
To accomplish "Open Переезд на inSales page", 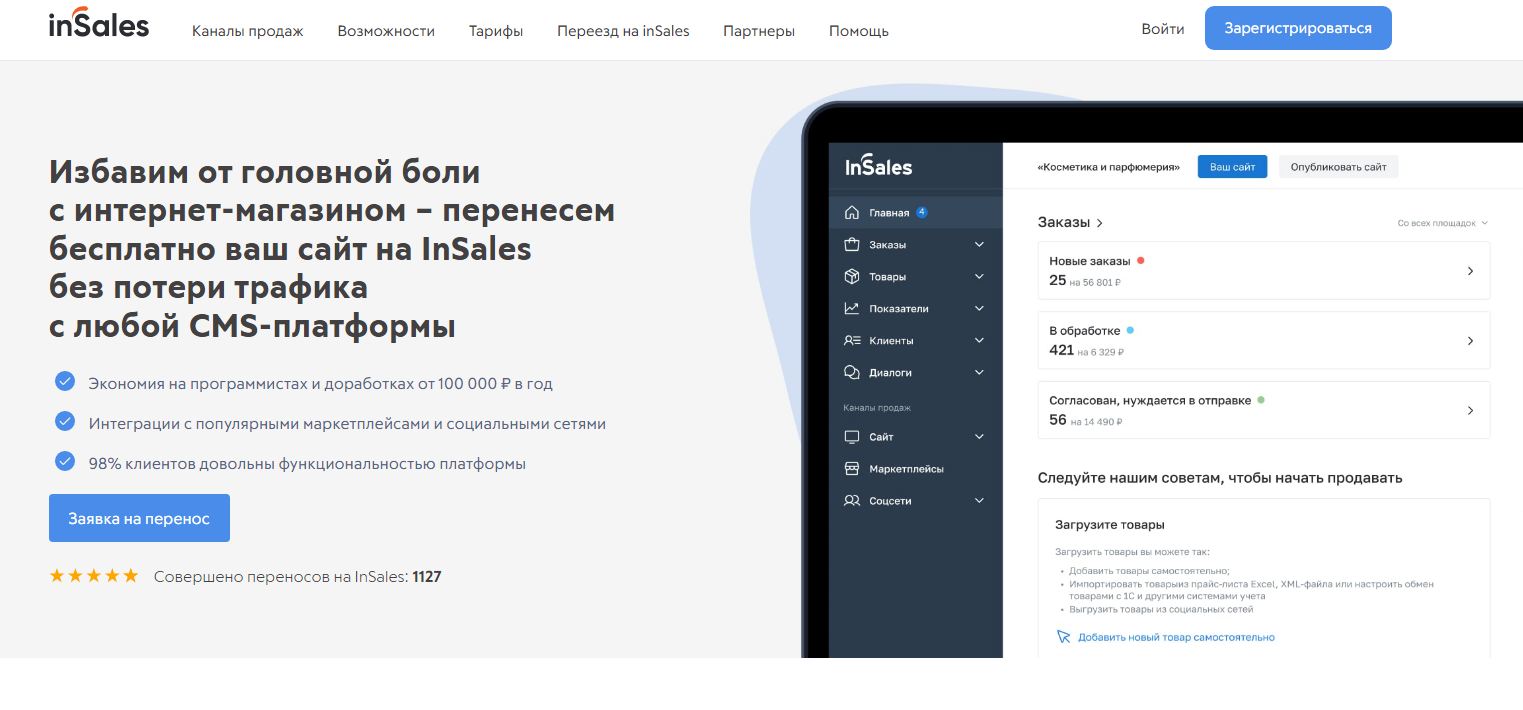I will click(623, 31).
